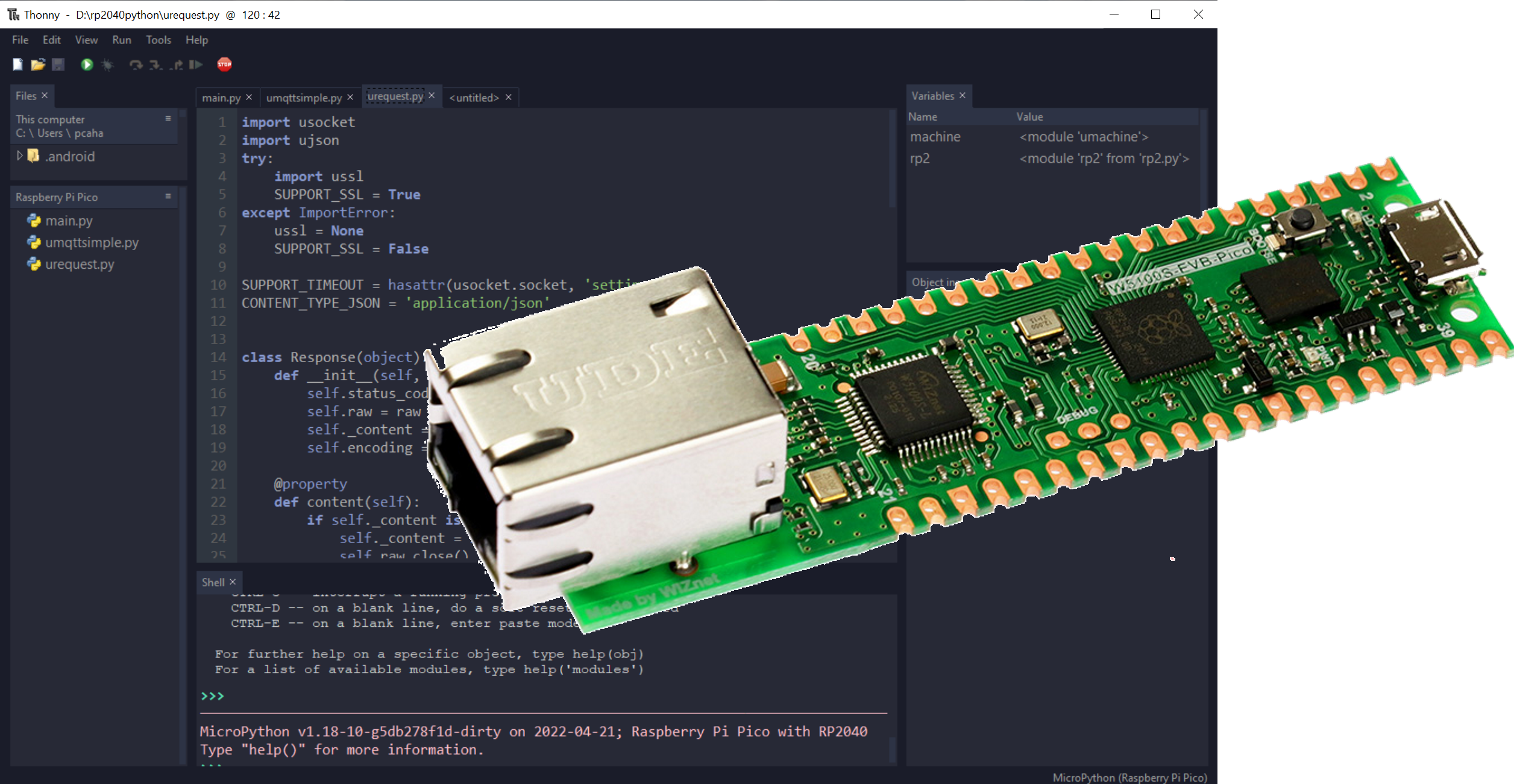Stop the backend with the red STOP icon
Viewport: 1514px width, 784px height.
pos(224,64)
